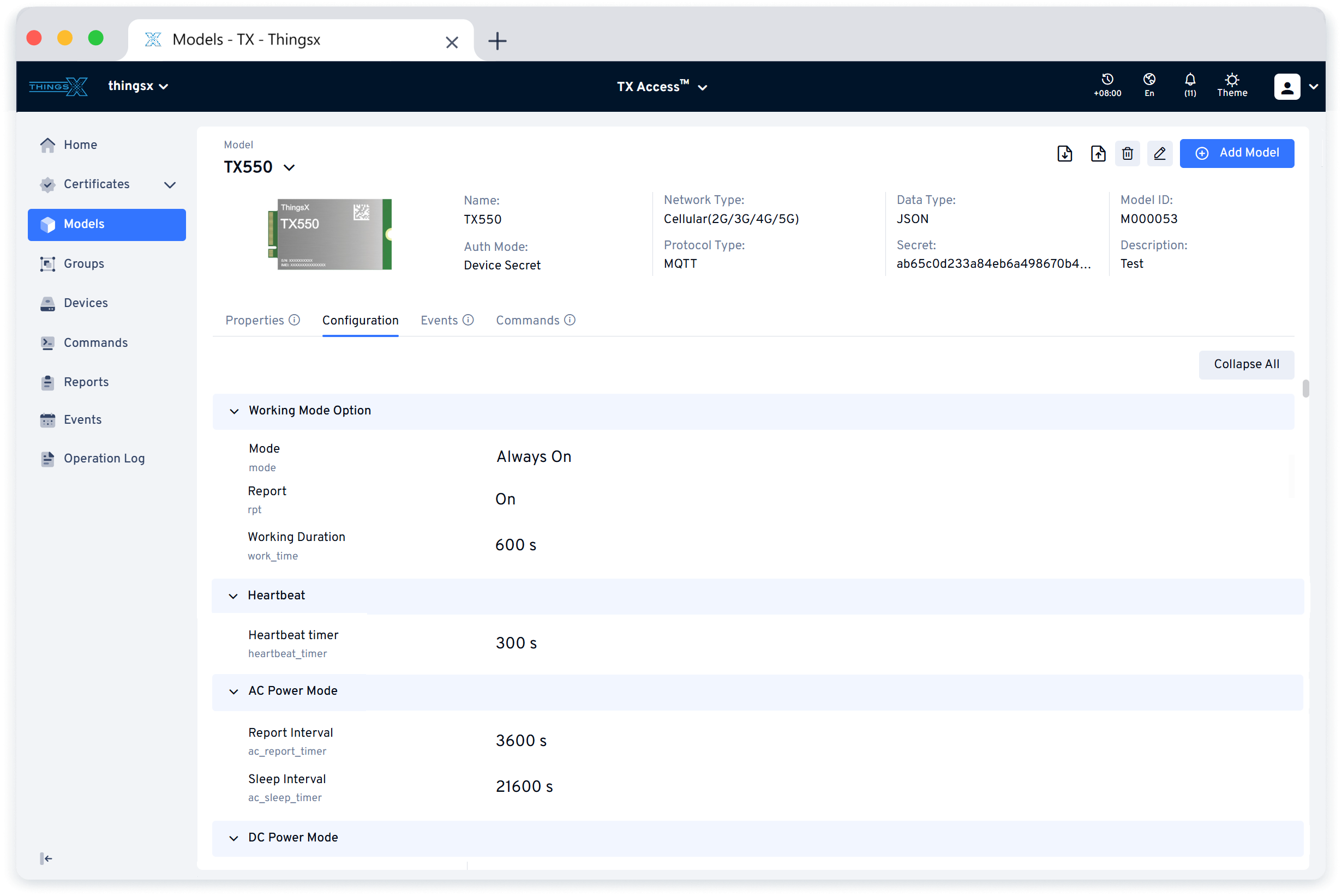Switch Theme using the sun icon
Screen dimensions: 1342x896
coord(1232,85)
